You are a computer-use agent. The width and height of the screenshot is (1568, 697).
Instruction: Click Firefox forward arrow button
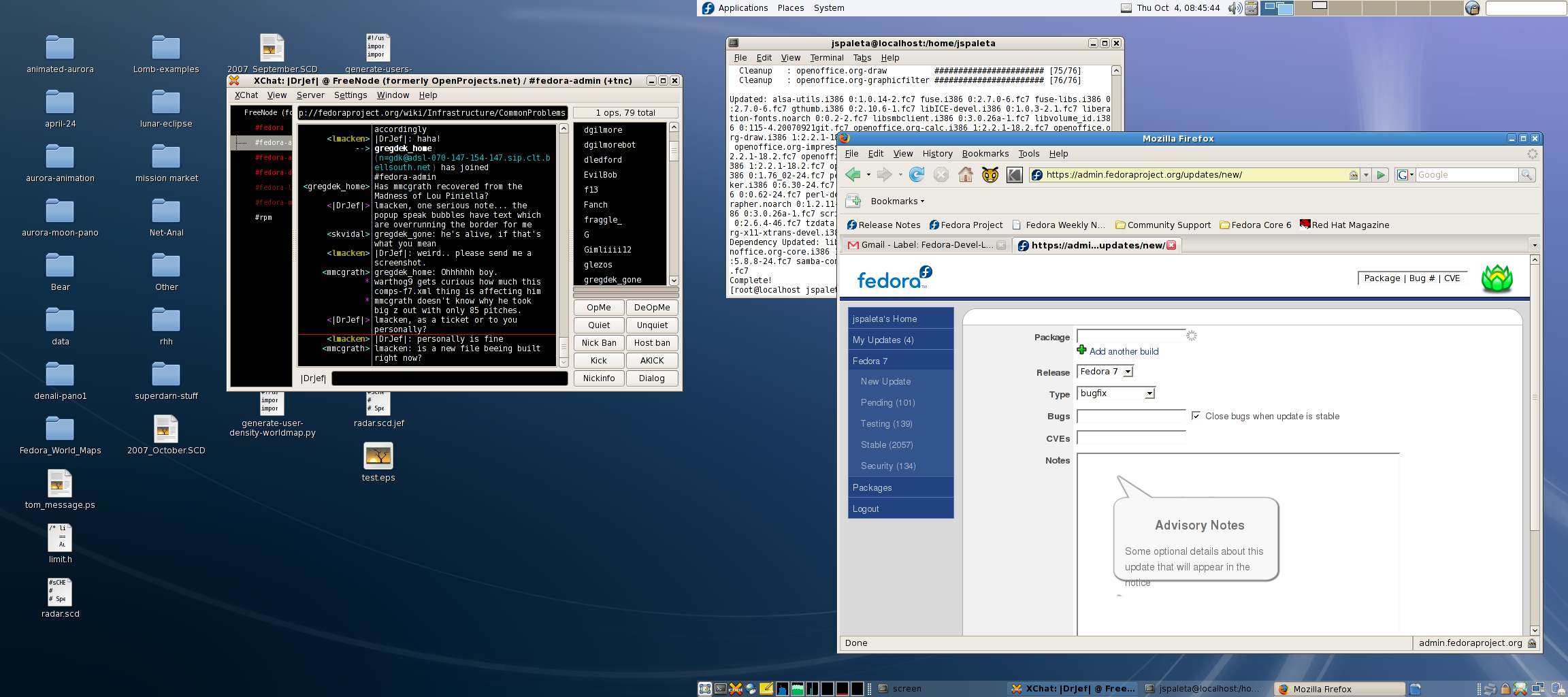884,175
